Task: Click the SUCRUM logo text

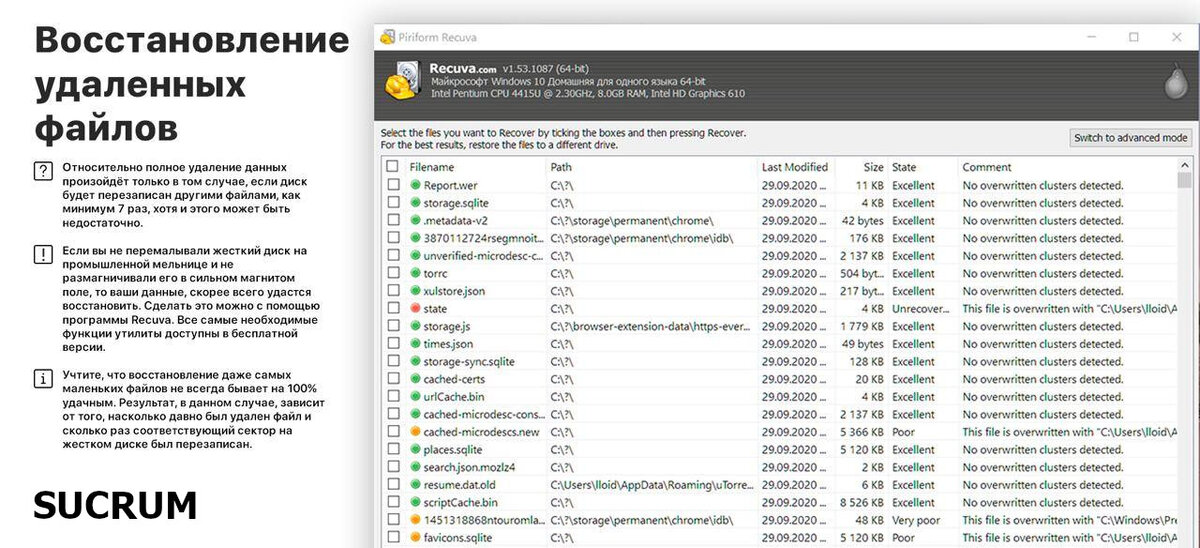Action: (x=115, y=505)
